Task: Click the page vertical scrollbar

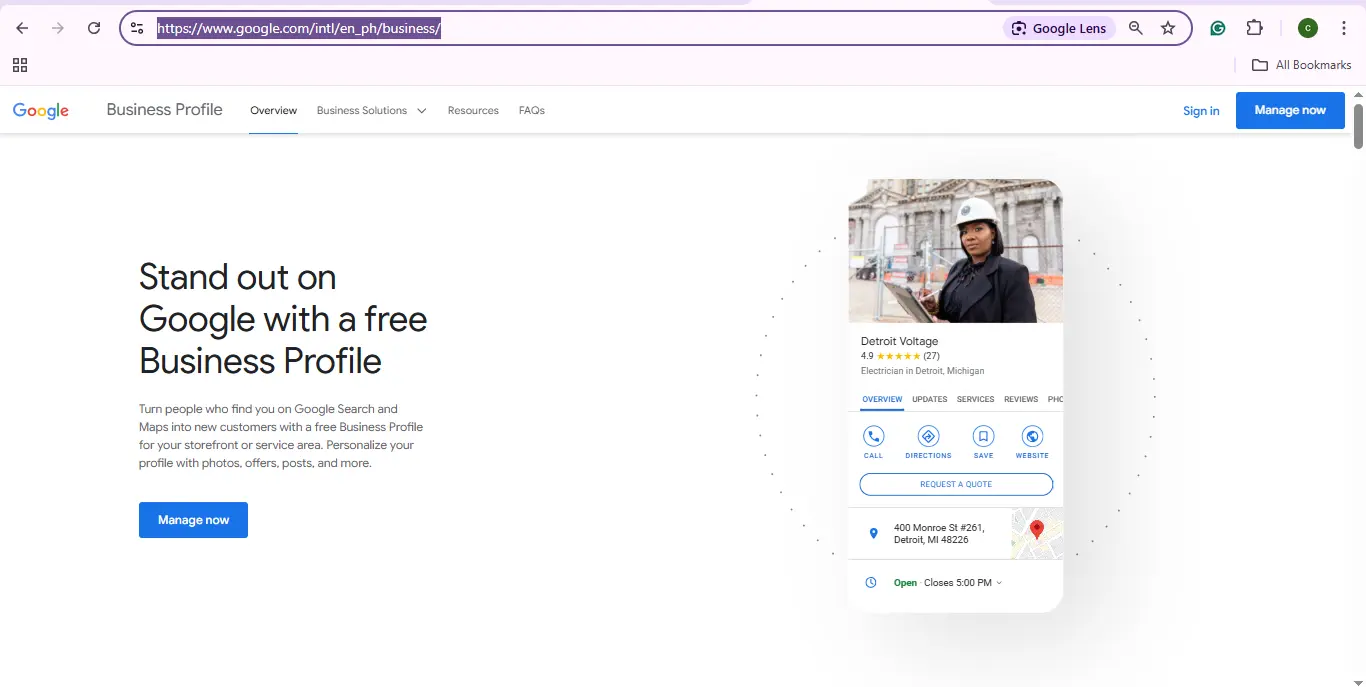Action: 1358,126
